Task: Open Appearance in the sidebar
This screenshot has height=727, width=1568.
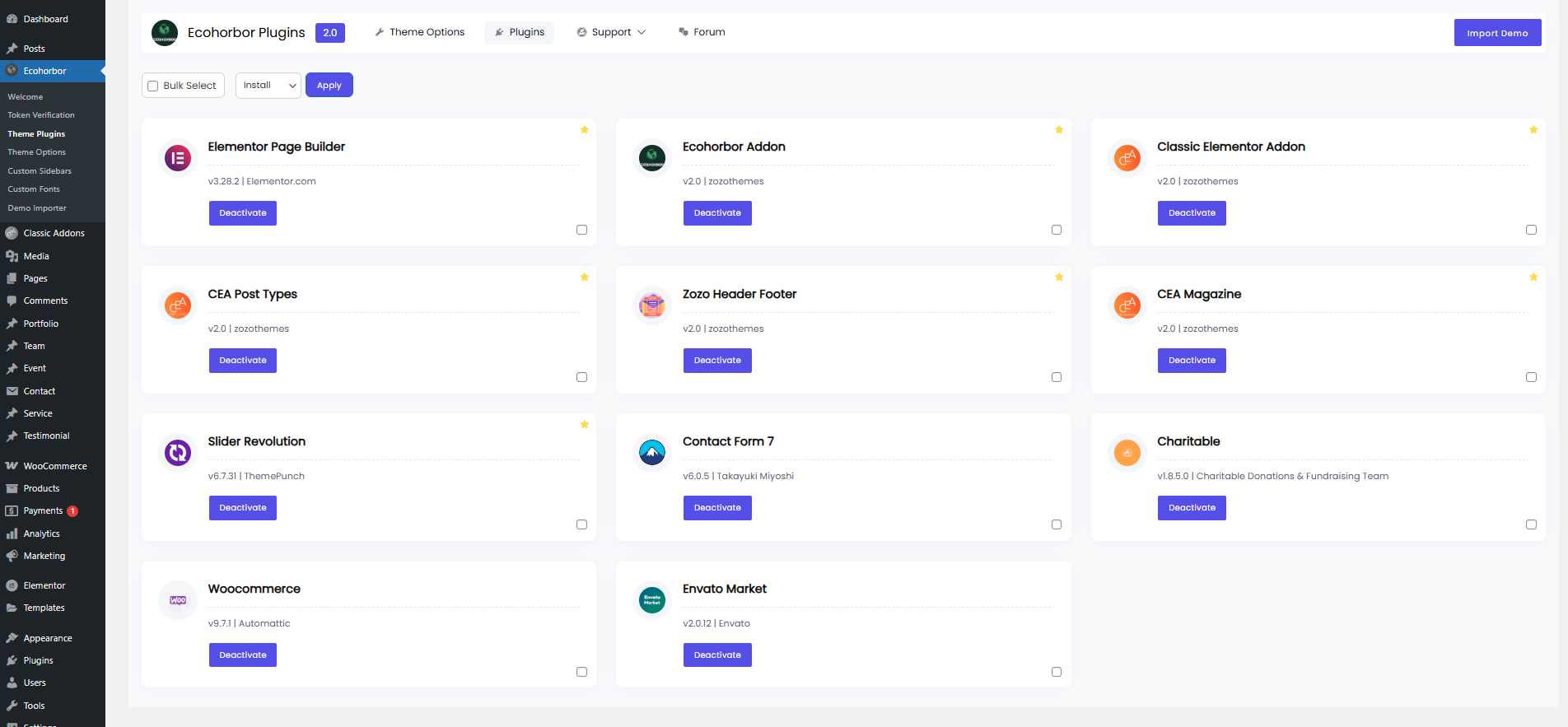Action: (x=53, y=638)
